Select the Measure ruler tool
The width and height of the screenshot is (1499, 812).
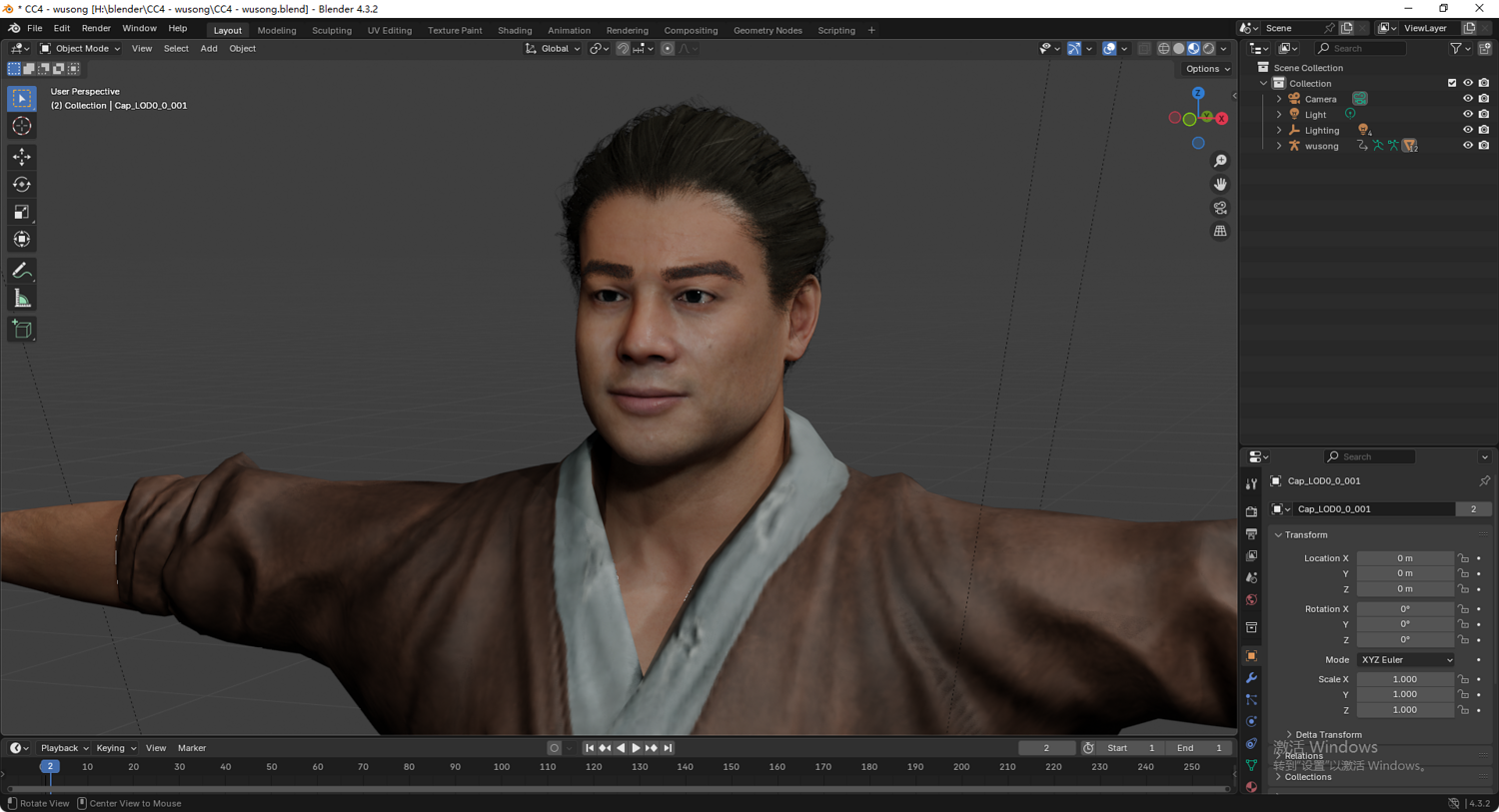(22, 299)
